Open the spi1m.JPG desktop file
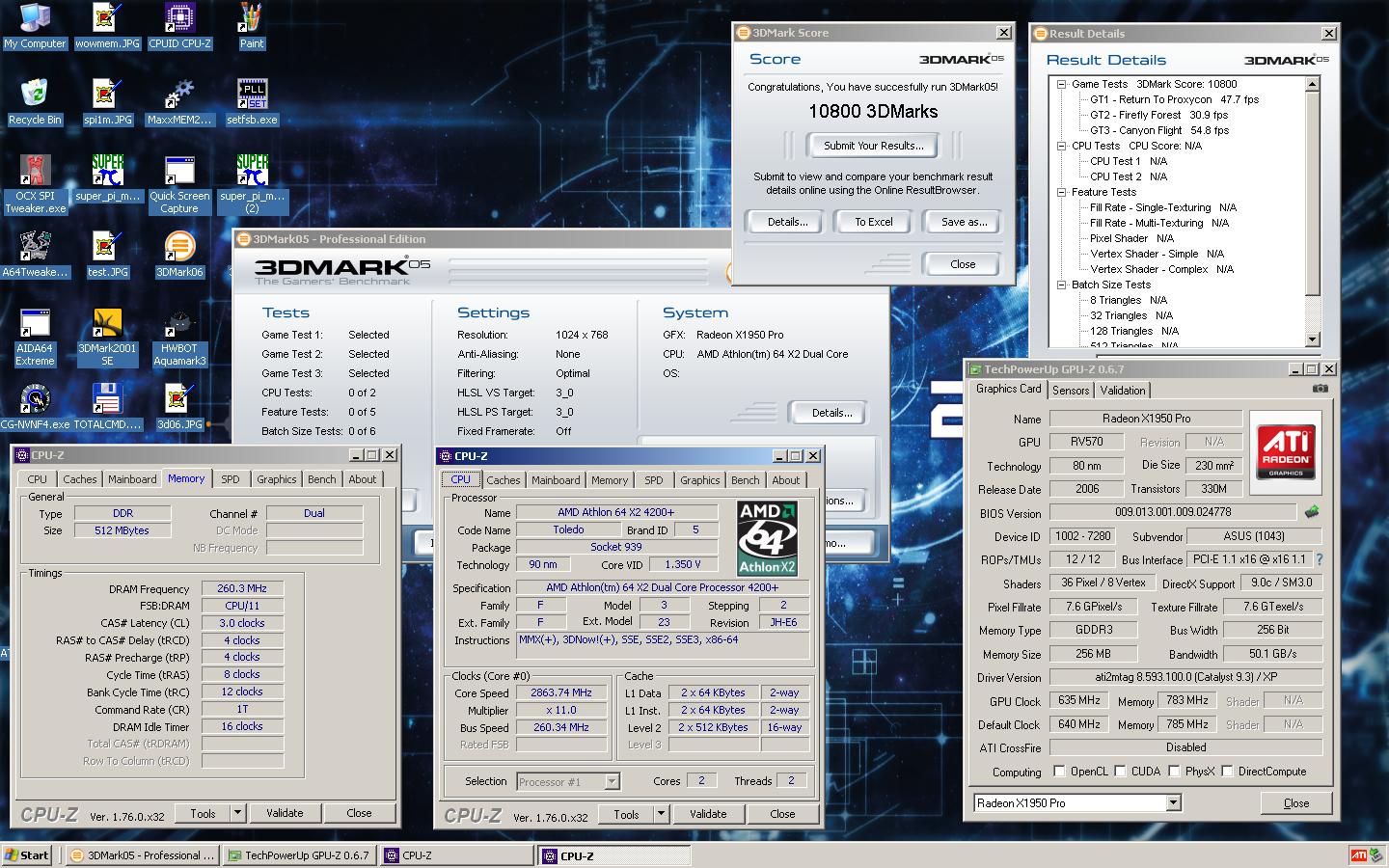The width and height of the screenshot is (1389, 868). [107, 102]
